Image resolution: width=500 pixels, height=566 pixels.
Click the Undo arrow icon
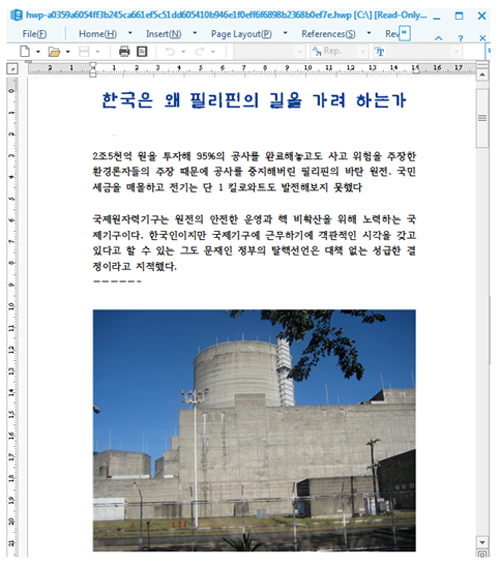coord(170,52)
